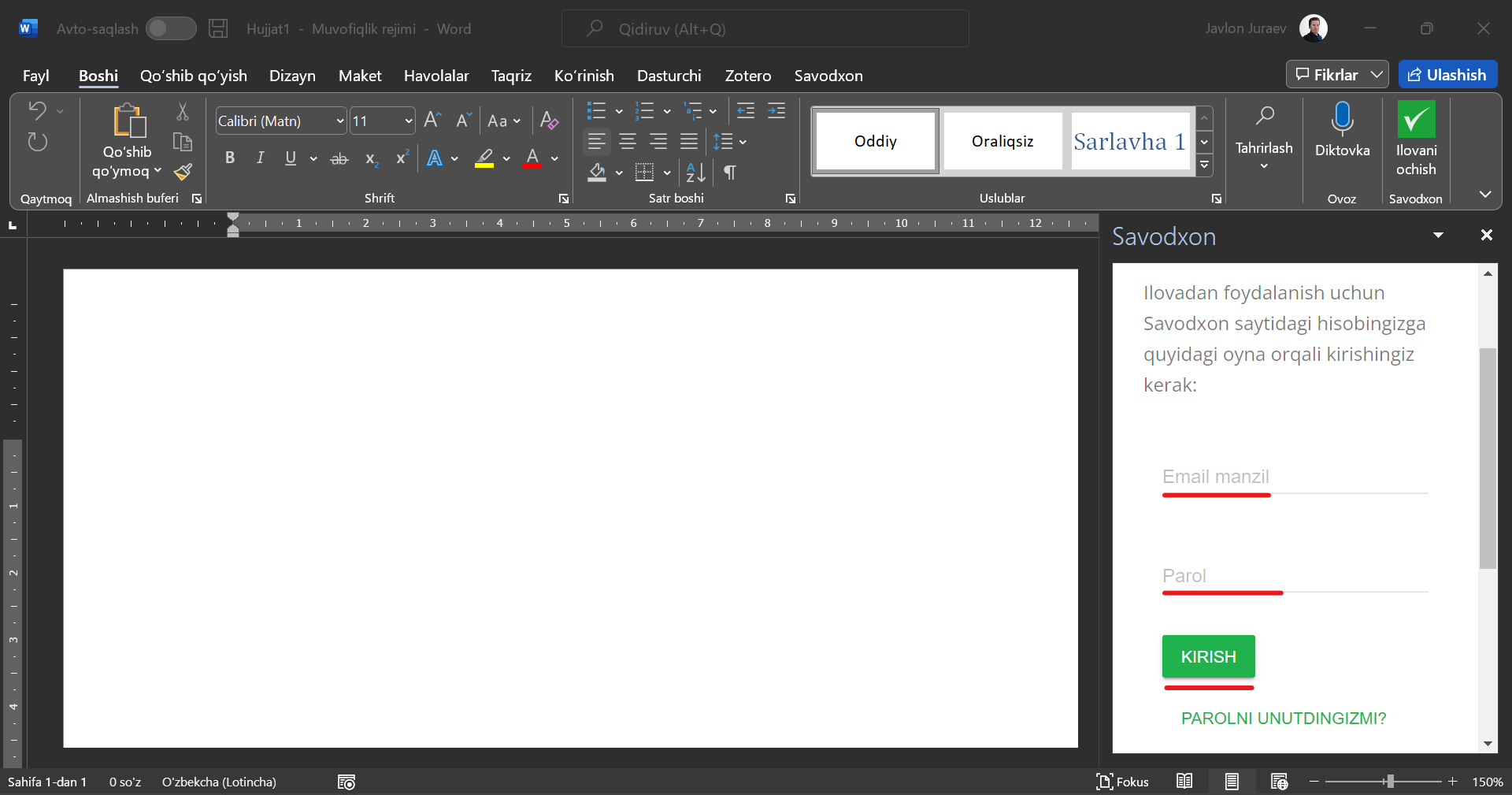Switch to the Havolalar tab
Viewport: 1512px width, 795px height.
click(436, 76)
